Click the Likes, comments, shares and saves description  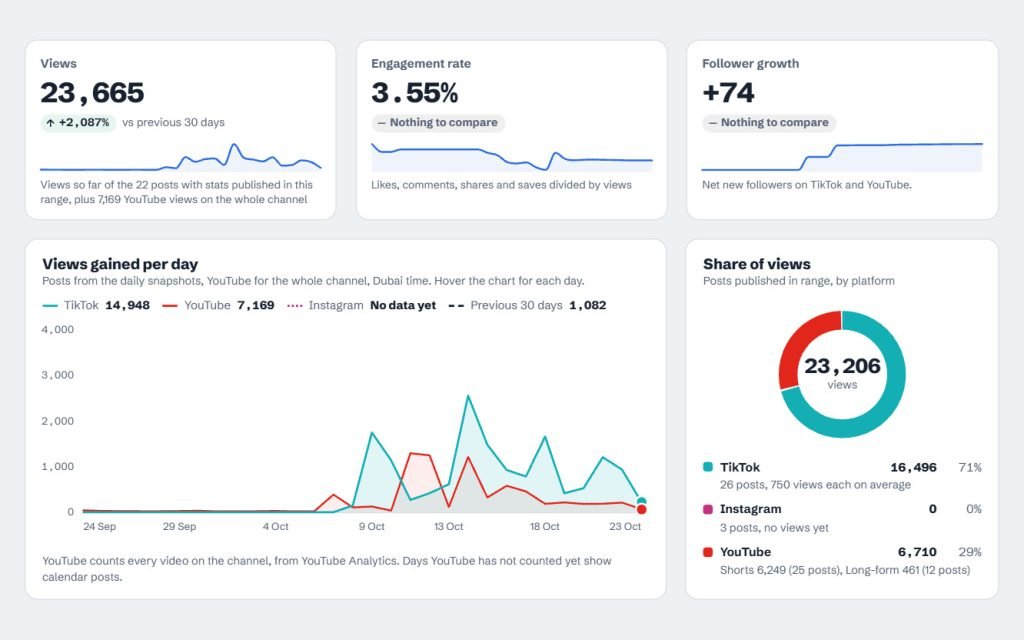coord(502,185)
